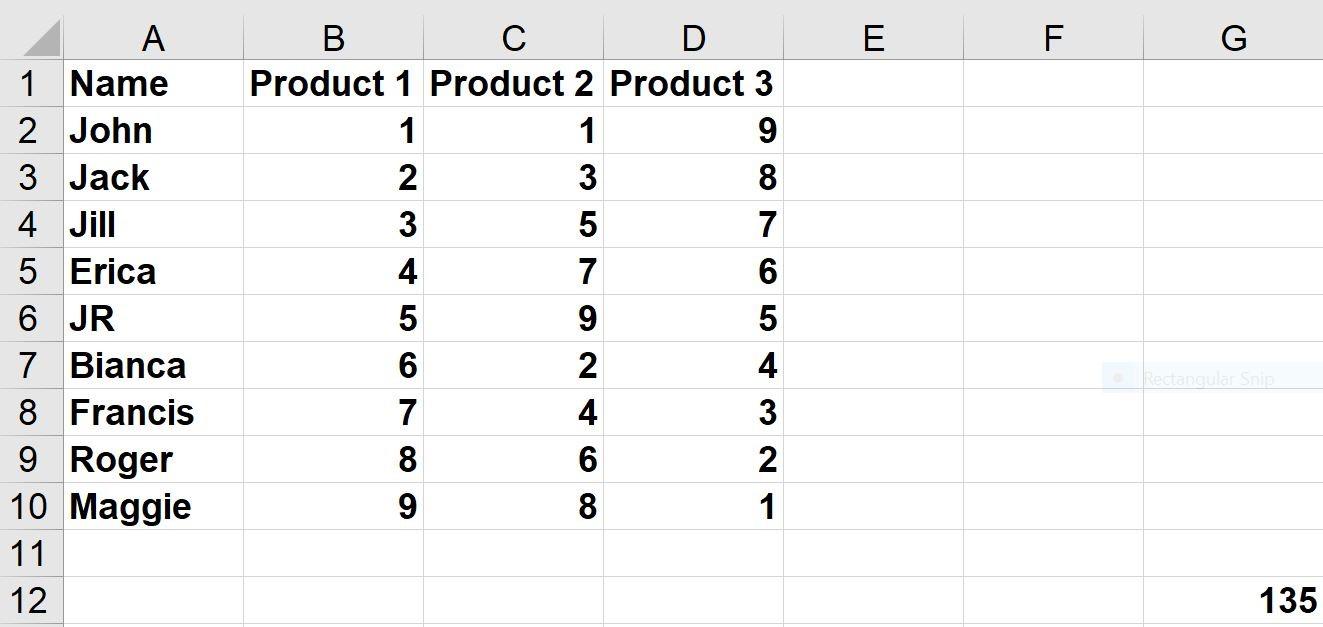The image size is (1323, 627).
Task: Select the "Product 2" header cell
Action: pos(513,84)
